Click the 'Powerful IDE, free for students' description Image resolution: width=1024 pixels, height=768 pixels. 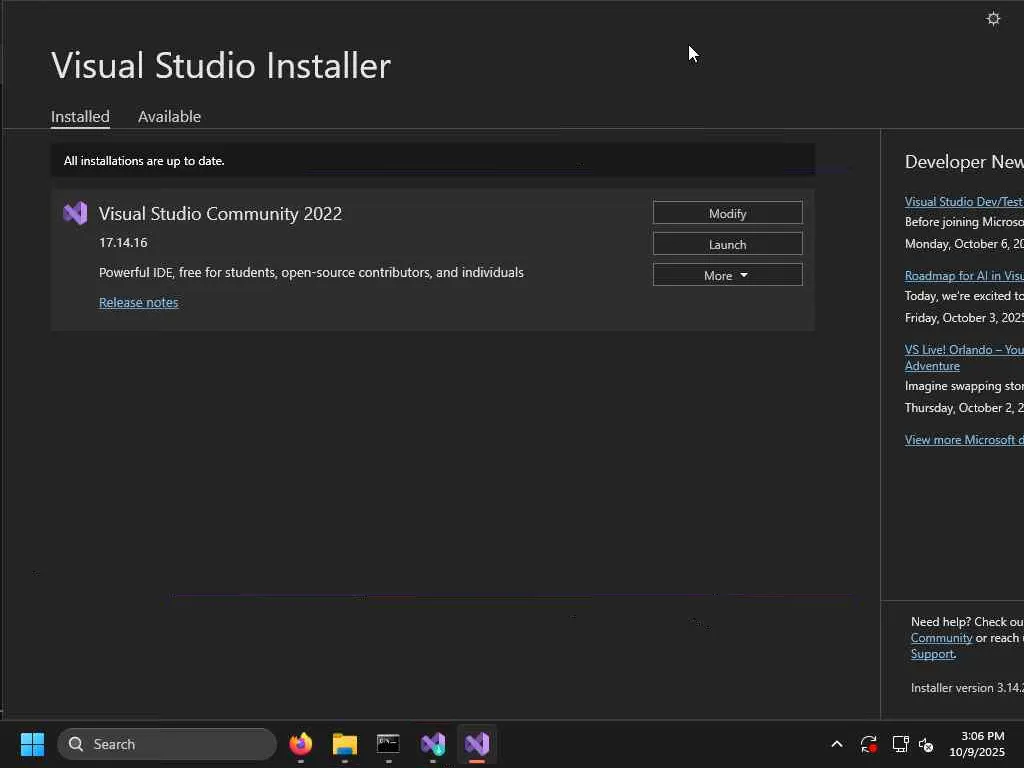(x=311, y=272)
